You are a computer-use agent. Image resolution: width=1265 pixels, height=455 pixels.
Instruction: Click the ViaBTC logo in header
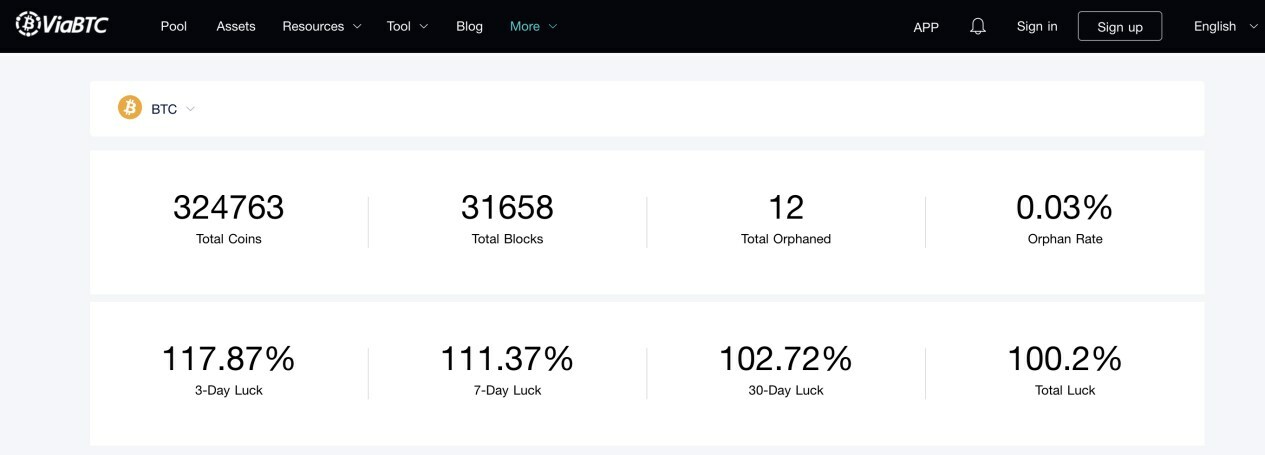click(62, 25)
